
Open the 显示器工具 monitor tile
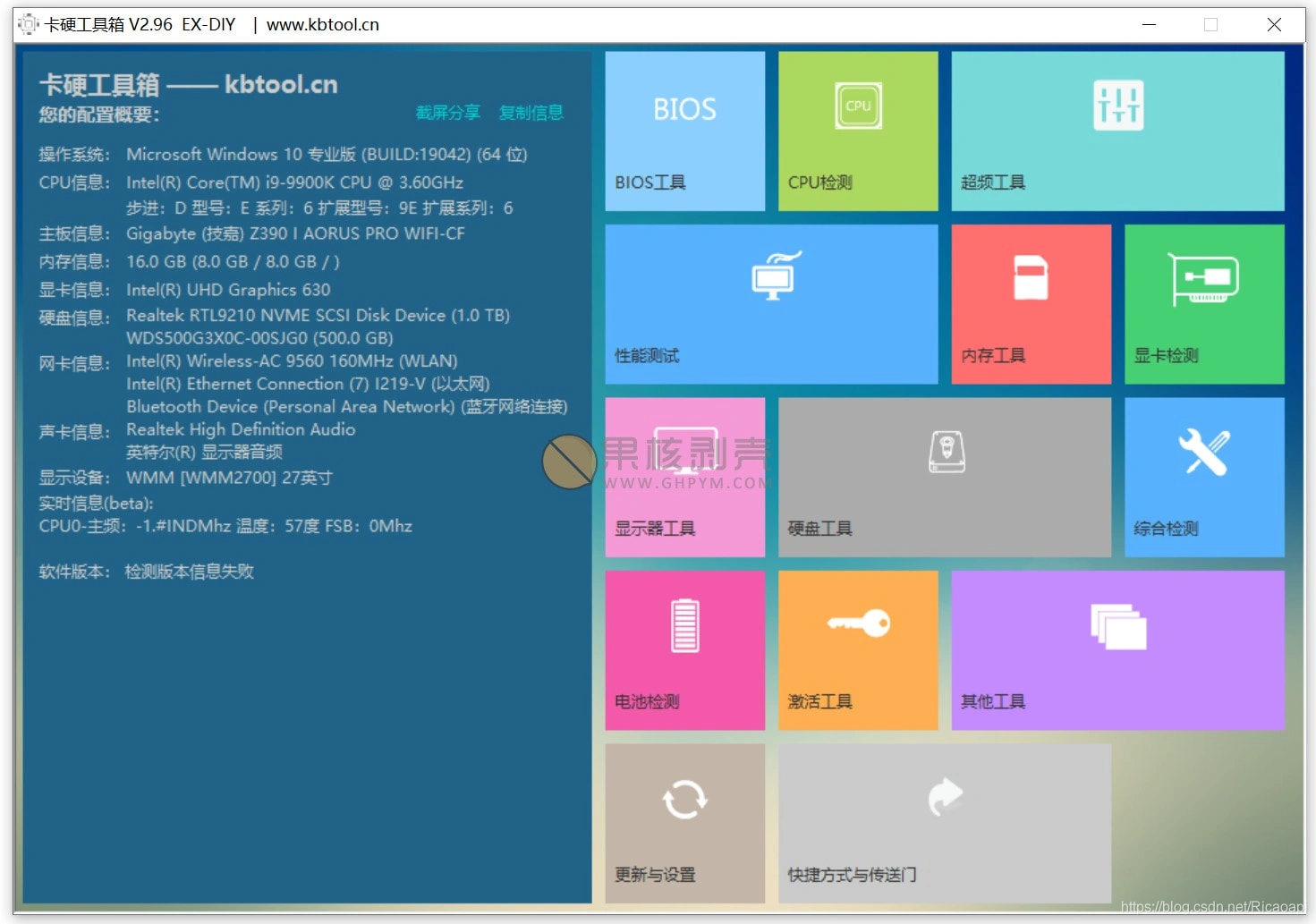(x=684, y=478)
